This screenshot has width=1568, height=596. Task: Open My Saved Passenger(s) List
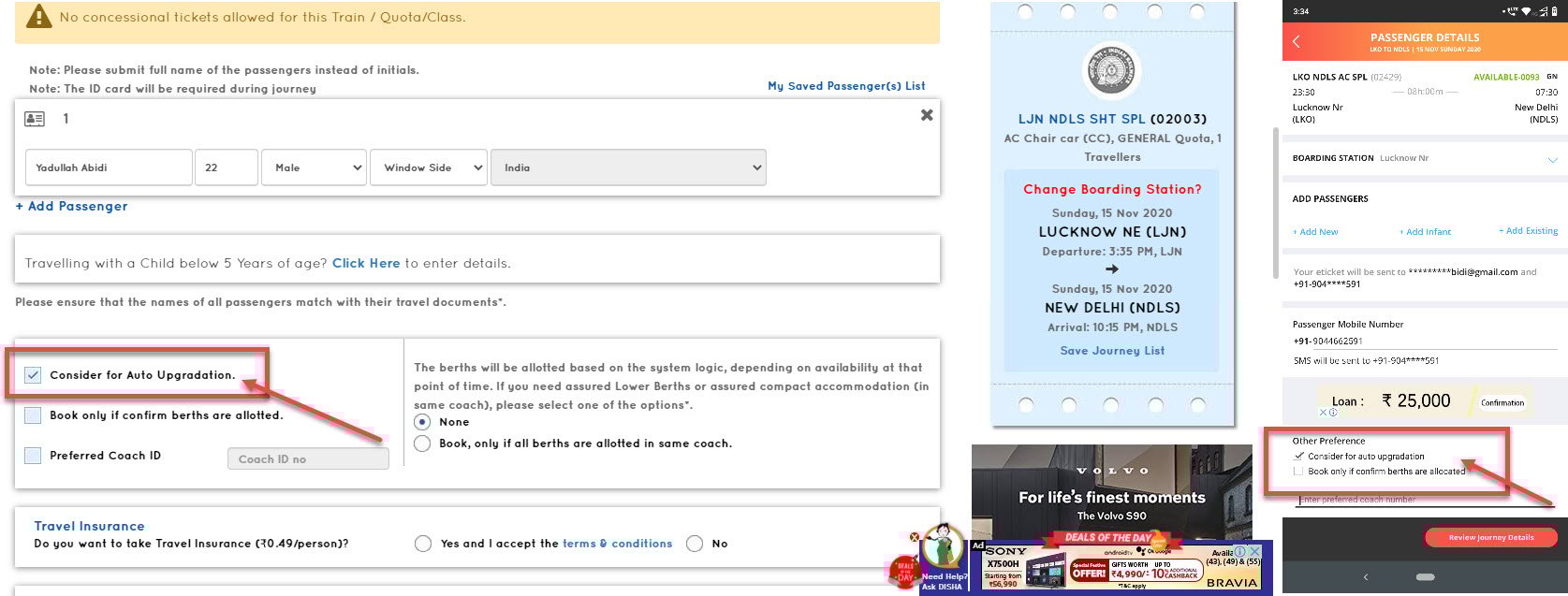click(x=846, y=86)
